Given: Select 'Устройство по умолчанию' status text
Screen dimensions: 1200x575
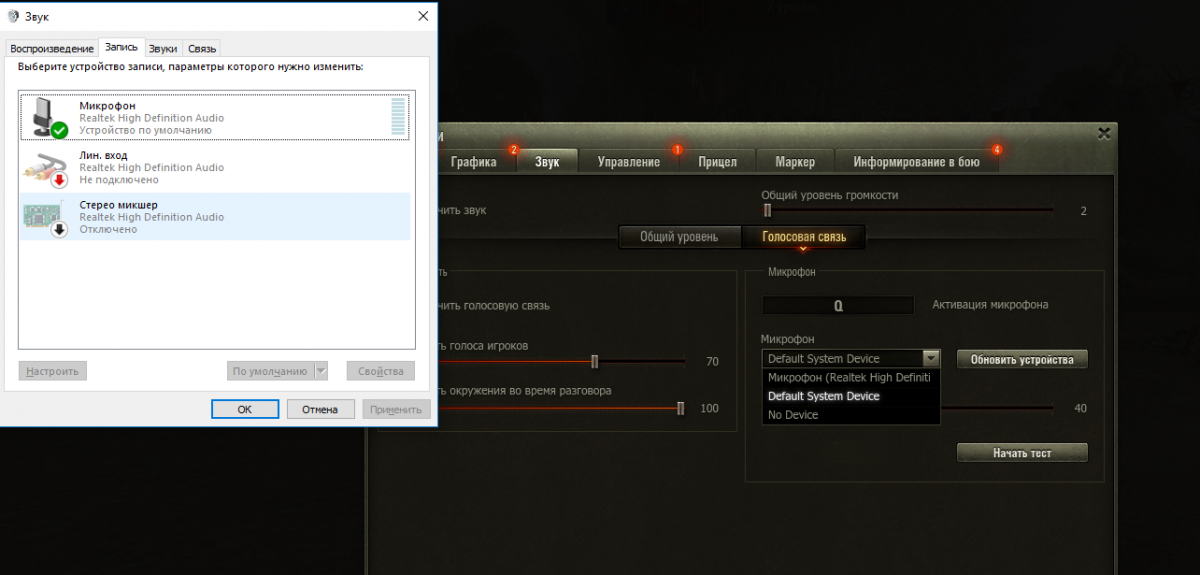Looking at the screenshot, I should click(146, 130).
